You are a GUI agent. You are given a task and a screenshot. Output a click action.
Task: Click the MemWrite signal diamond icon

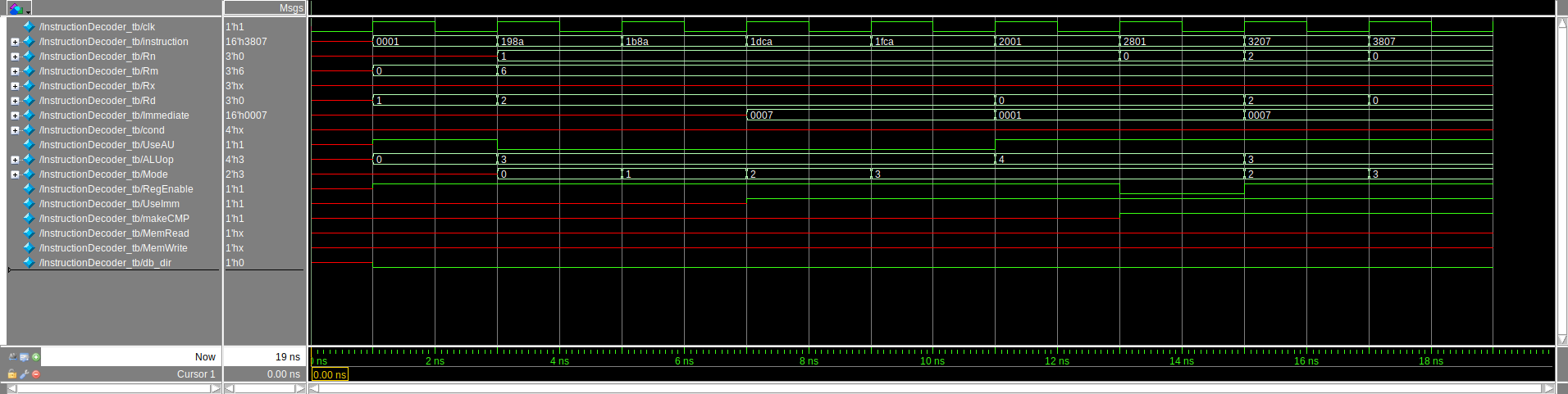tap(29, 247)
